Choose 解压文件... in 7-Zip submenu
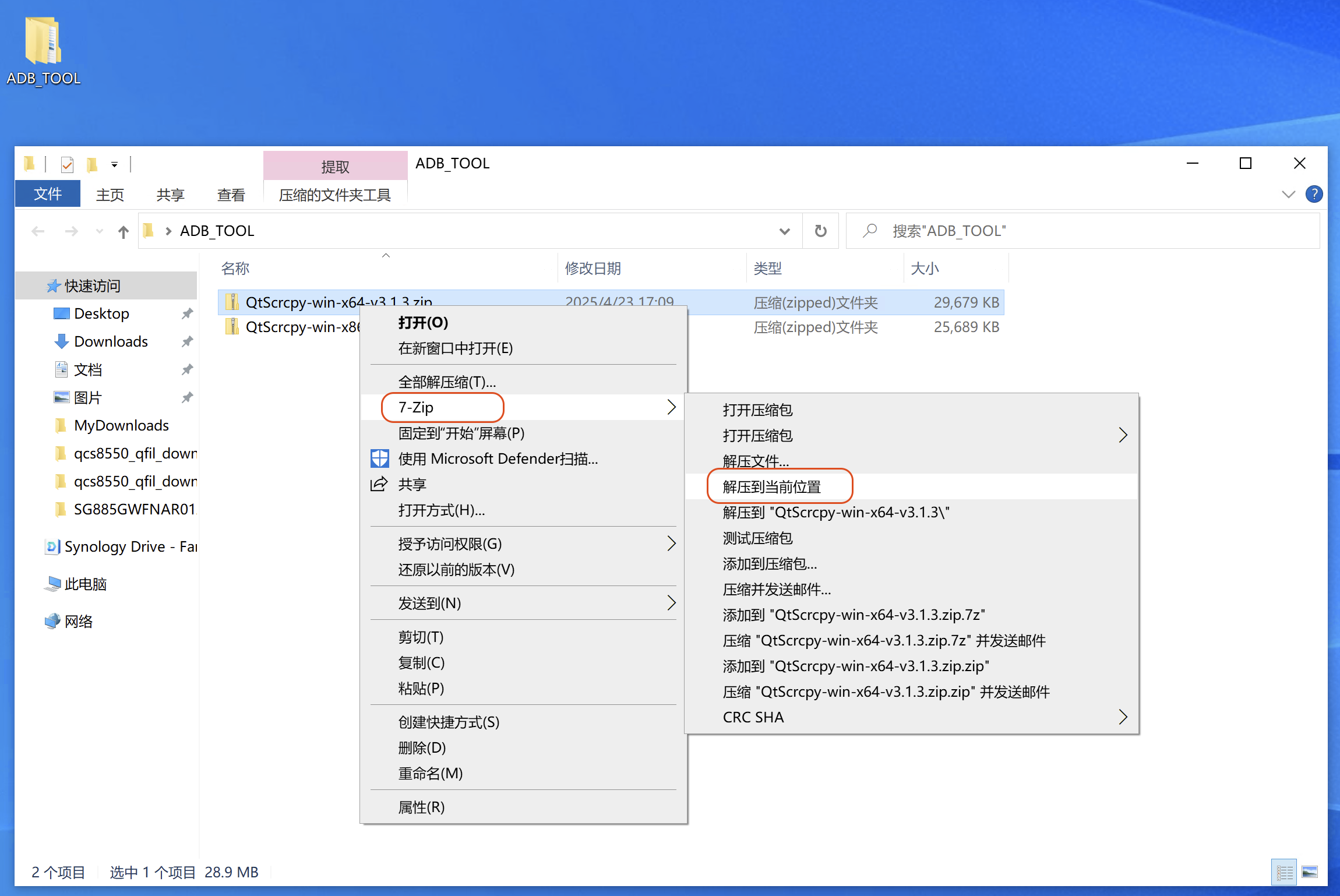This screenshot has width=1340, height=896. [x=912, y=461]
